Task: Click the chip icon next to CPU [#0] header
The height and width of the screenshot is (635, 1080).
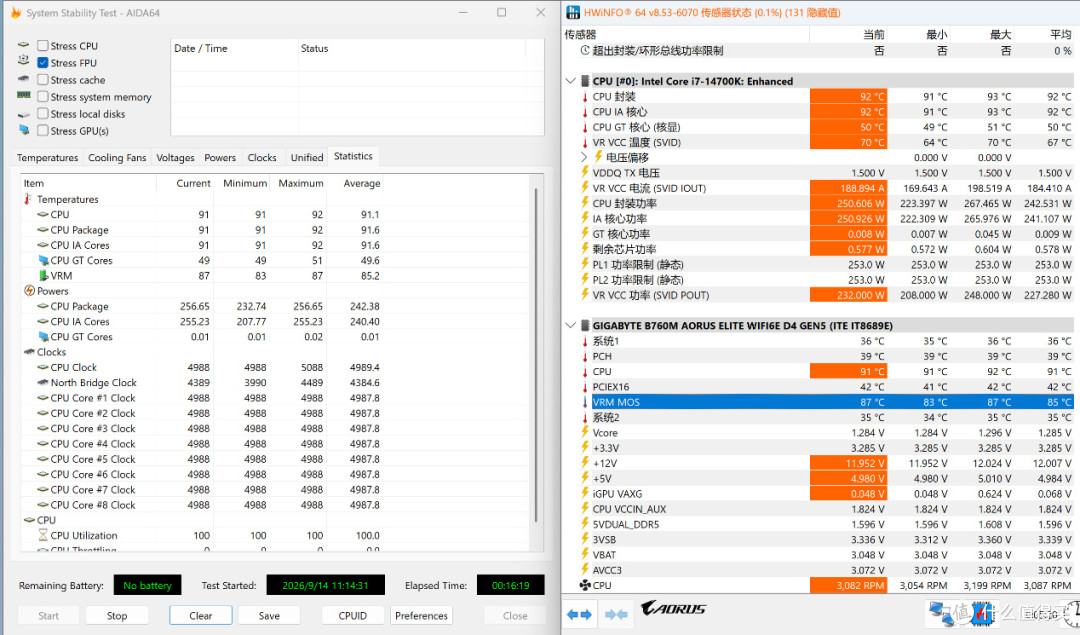Action: 585,81
